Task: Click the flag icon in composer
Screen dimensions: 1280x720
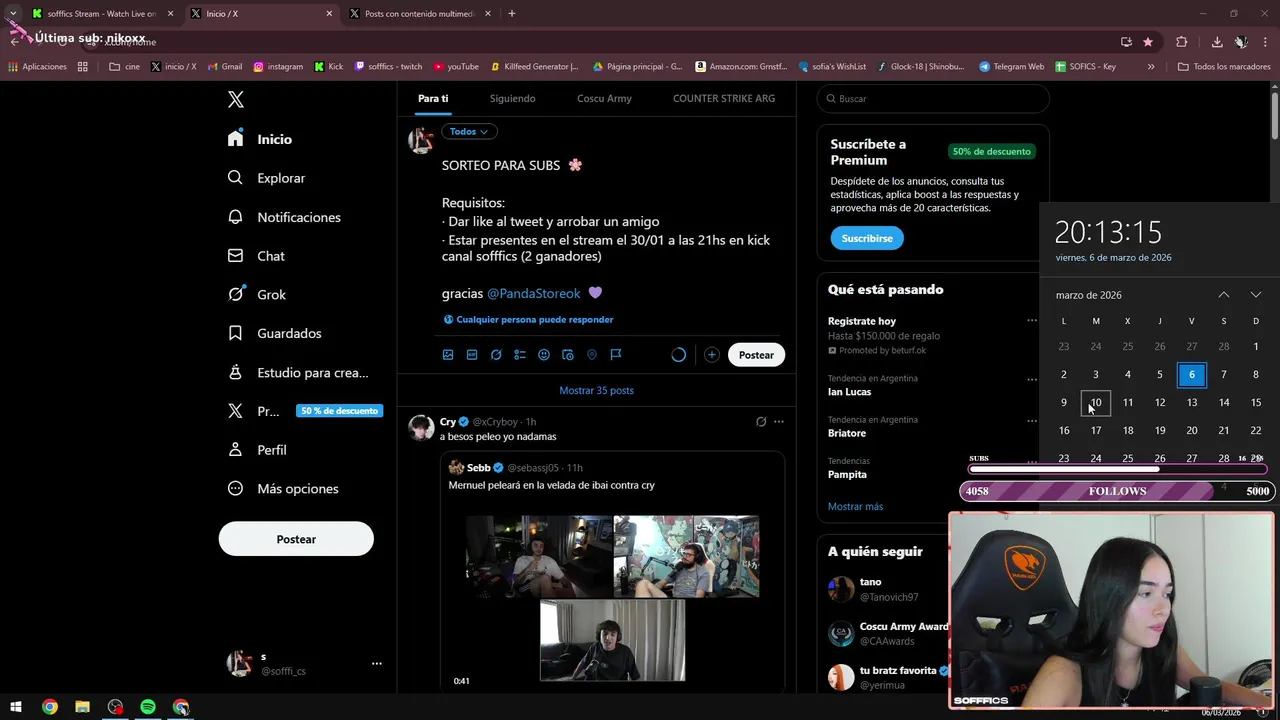Action: tap(616, 355)
